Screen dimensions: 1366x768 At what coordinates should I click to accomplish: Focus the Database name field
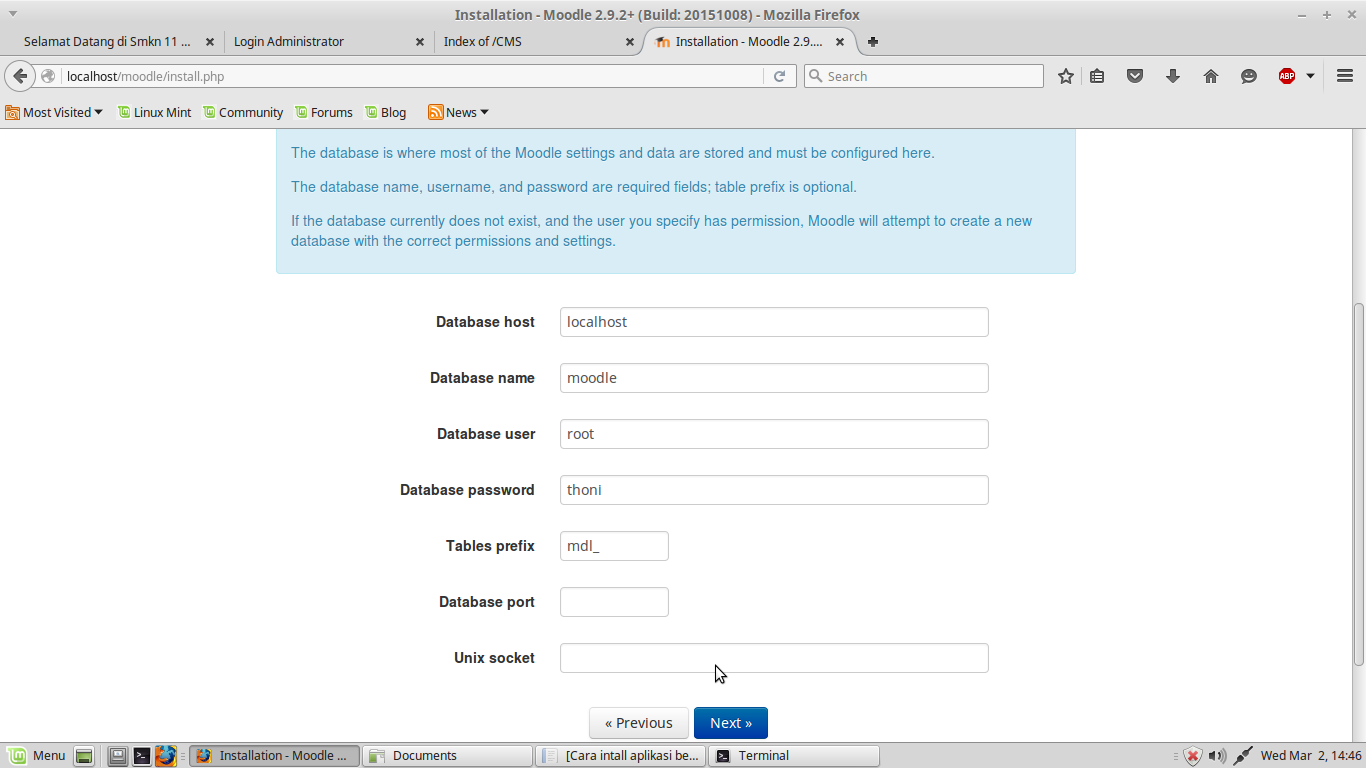[774, 378]
